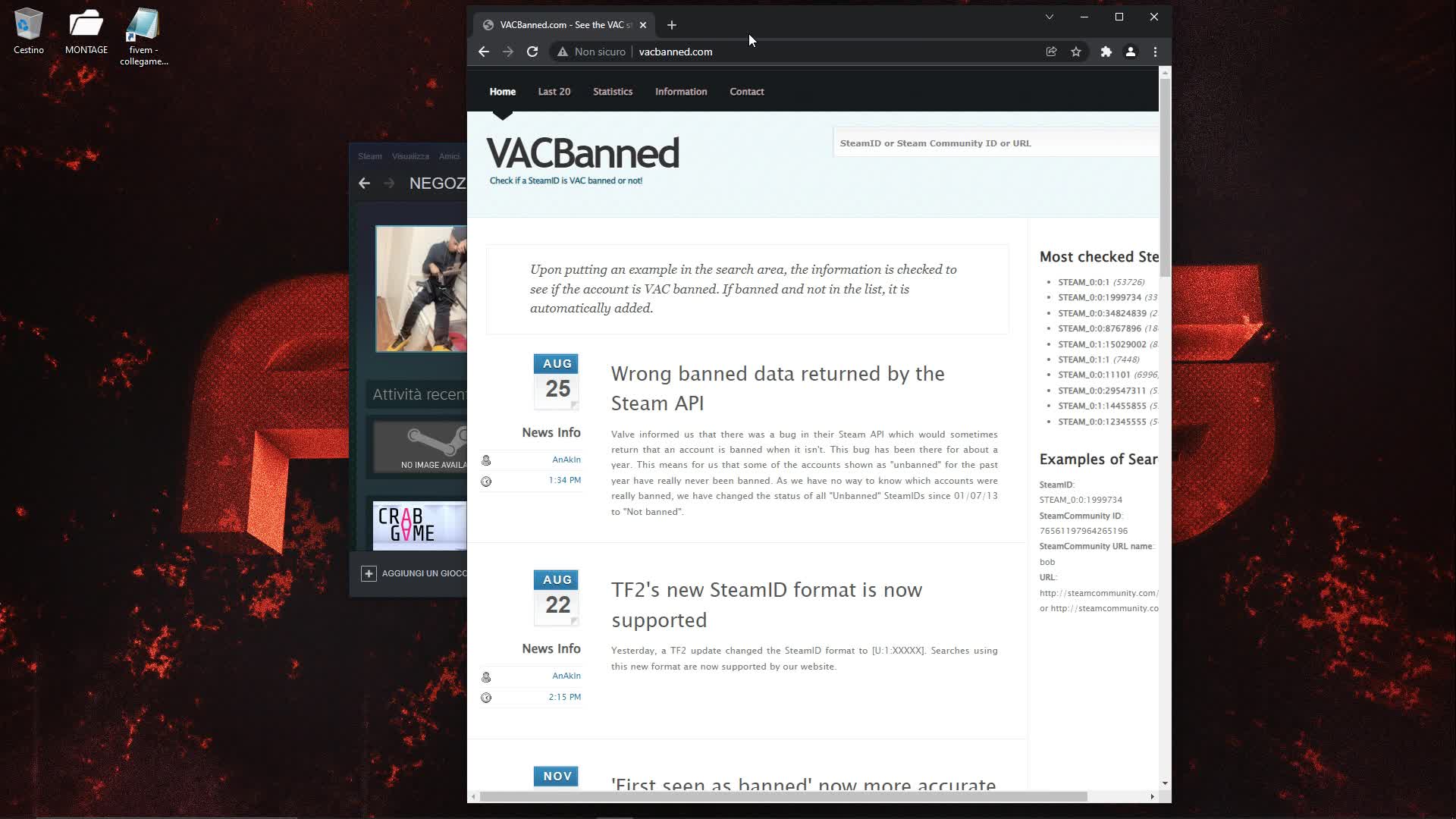Open the Chrome profile avatar icon
1456x819 pixels.
point(1130,52)
